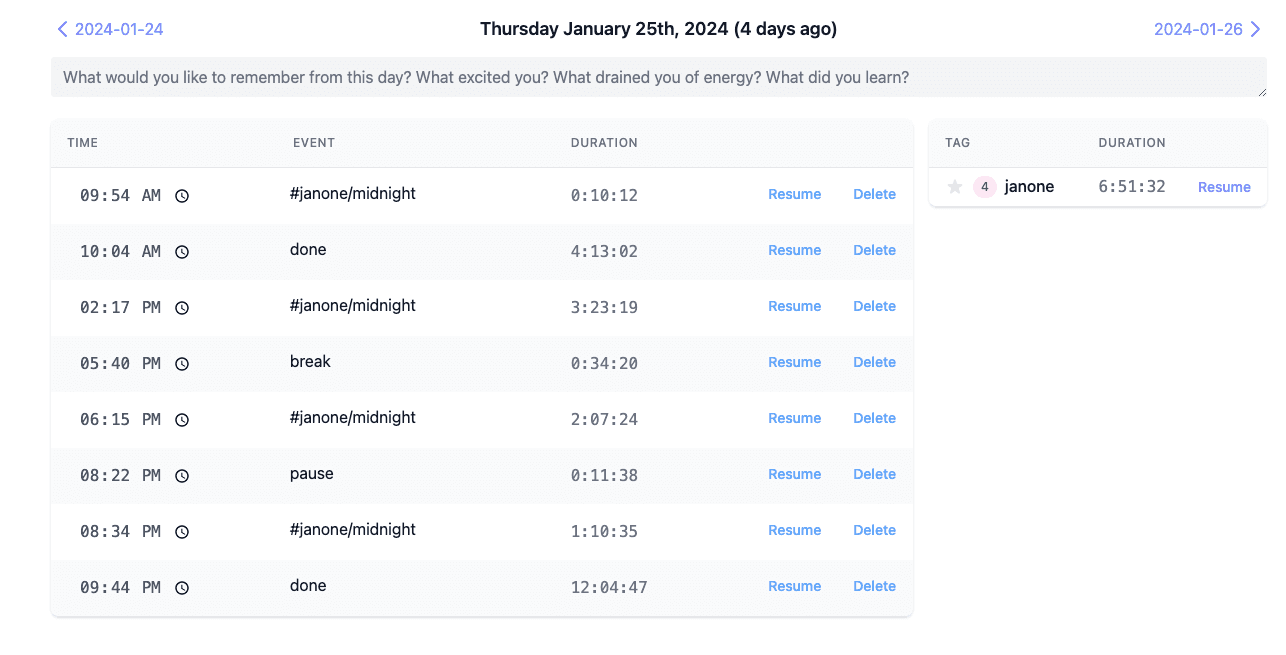The height and width of the screenshot is (655, 1286).
Task: Resume the 08:34 PM #janone/midnight entry
Action: pyautogui.click(x=794, y=530)
